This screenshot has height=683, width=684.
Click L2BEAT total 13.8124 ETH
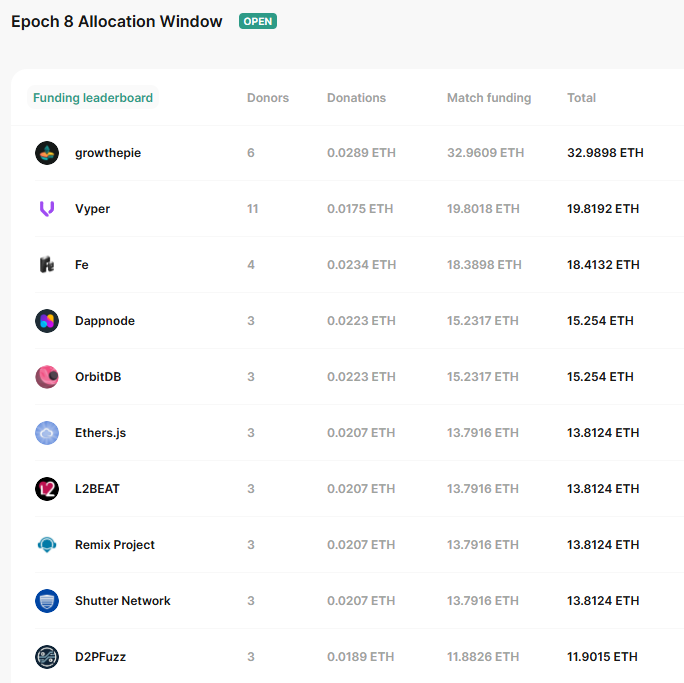[603, 489]
